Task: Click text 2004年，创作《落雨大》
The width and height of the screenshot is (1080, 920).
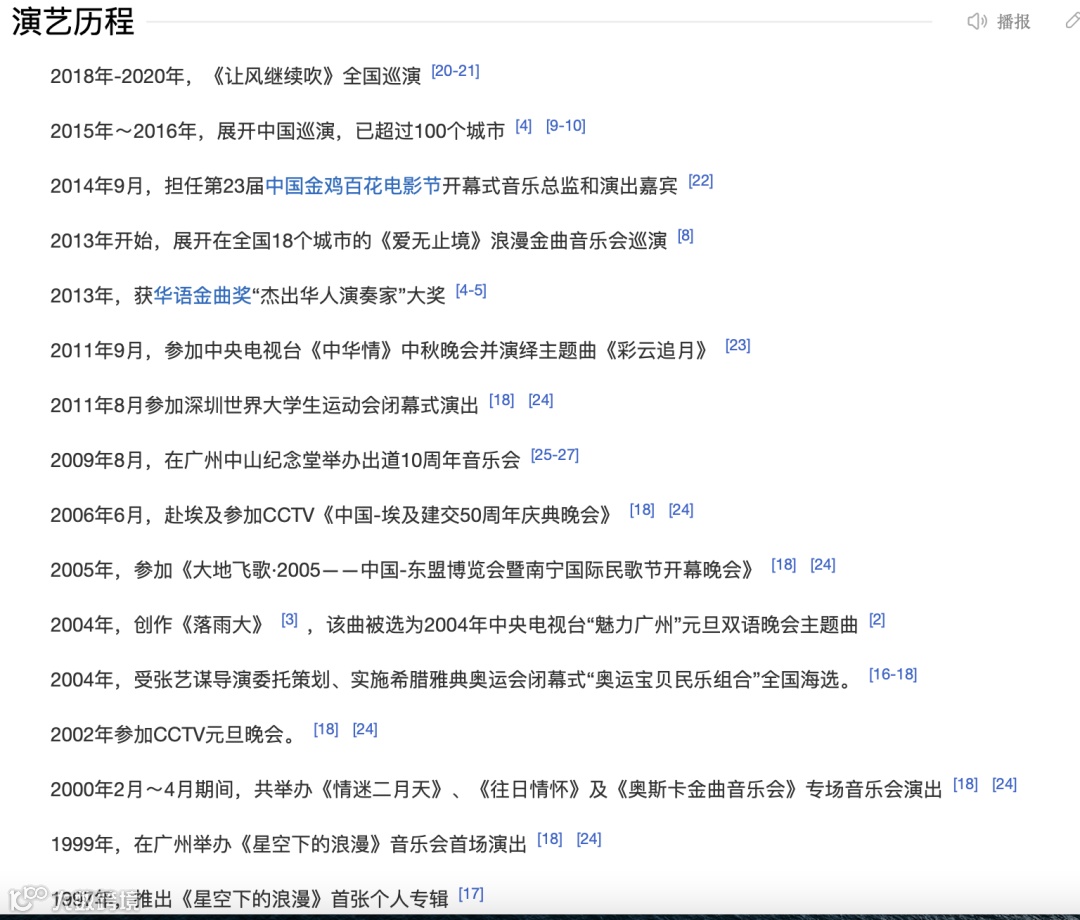Action: tap(158, 625)
